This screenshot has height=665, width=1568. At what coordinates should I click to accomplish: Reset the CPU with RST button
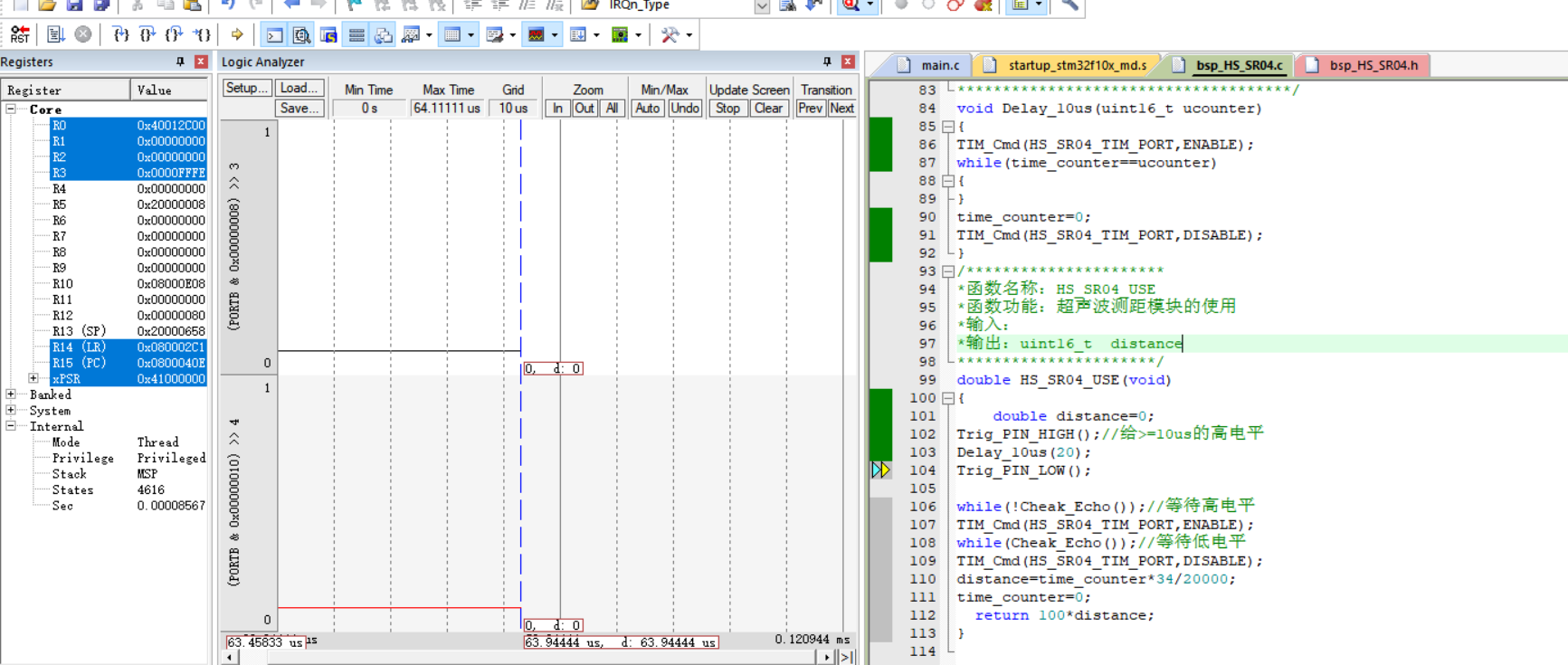pyautogui.click(x=20, y=34)
